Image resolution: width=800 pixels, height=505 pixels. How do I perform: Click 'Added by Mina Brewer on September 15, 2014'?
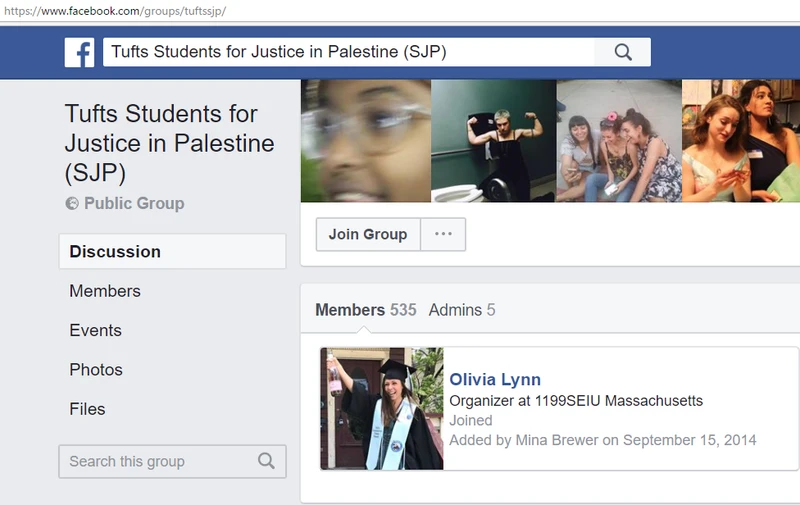click(x=603, y=440)
